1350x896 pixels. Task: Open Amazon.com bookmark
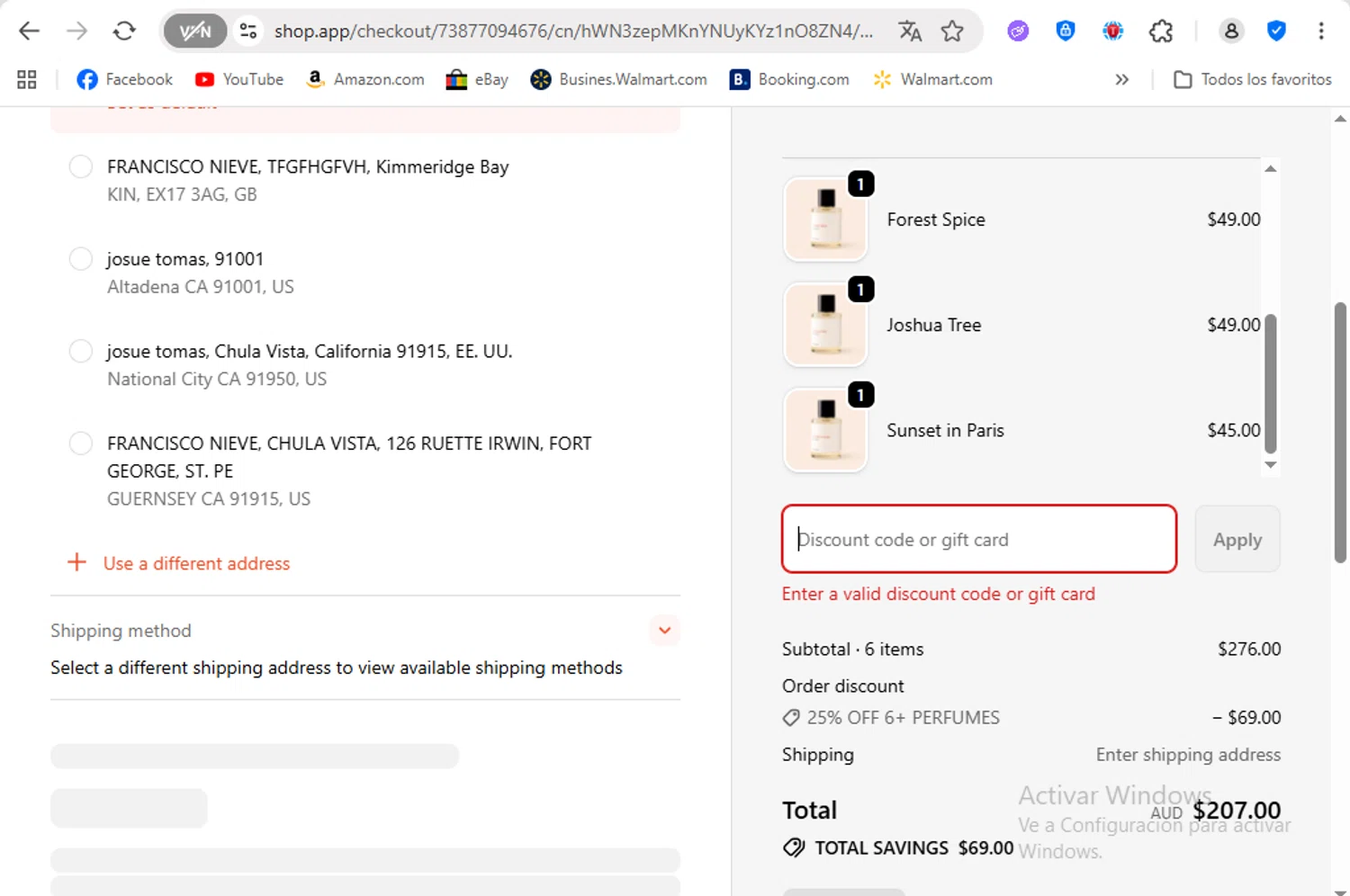[x=364, y=79]
